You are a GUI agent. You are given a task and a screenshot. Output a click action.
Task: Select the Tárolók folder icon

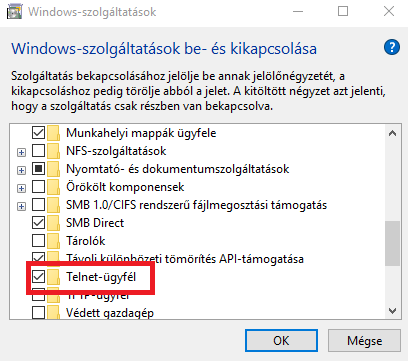(x=53, y=241)
